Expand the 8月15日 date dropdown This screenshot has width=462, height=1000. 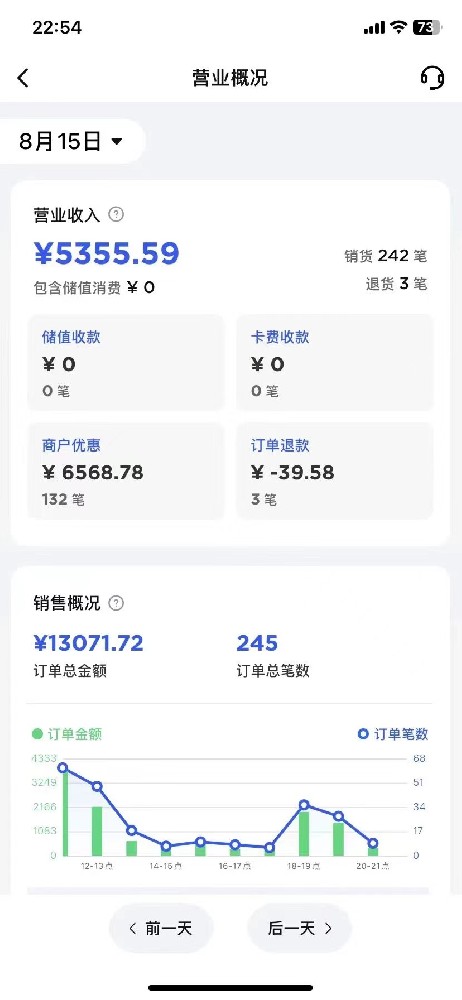71,142
